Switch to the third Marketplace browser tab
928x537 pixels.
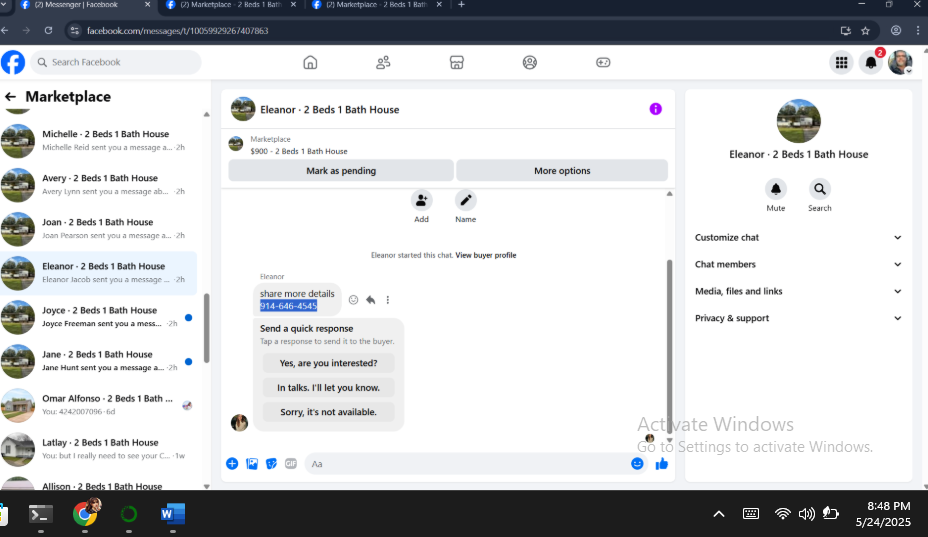(377, 5)
